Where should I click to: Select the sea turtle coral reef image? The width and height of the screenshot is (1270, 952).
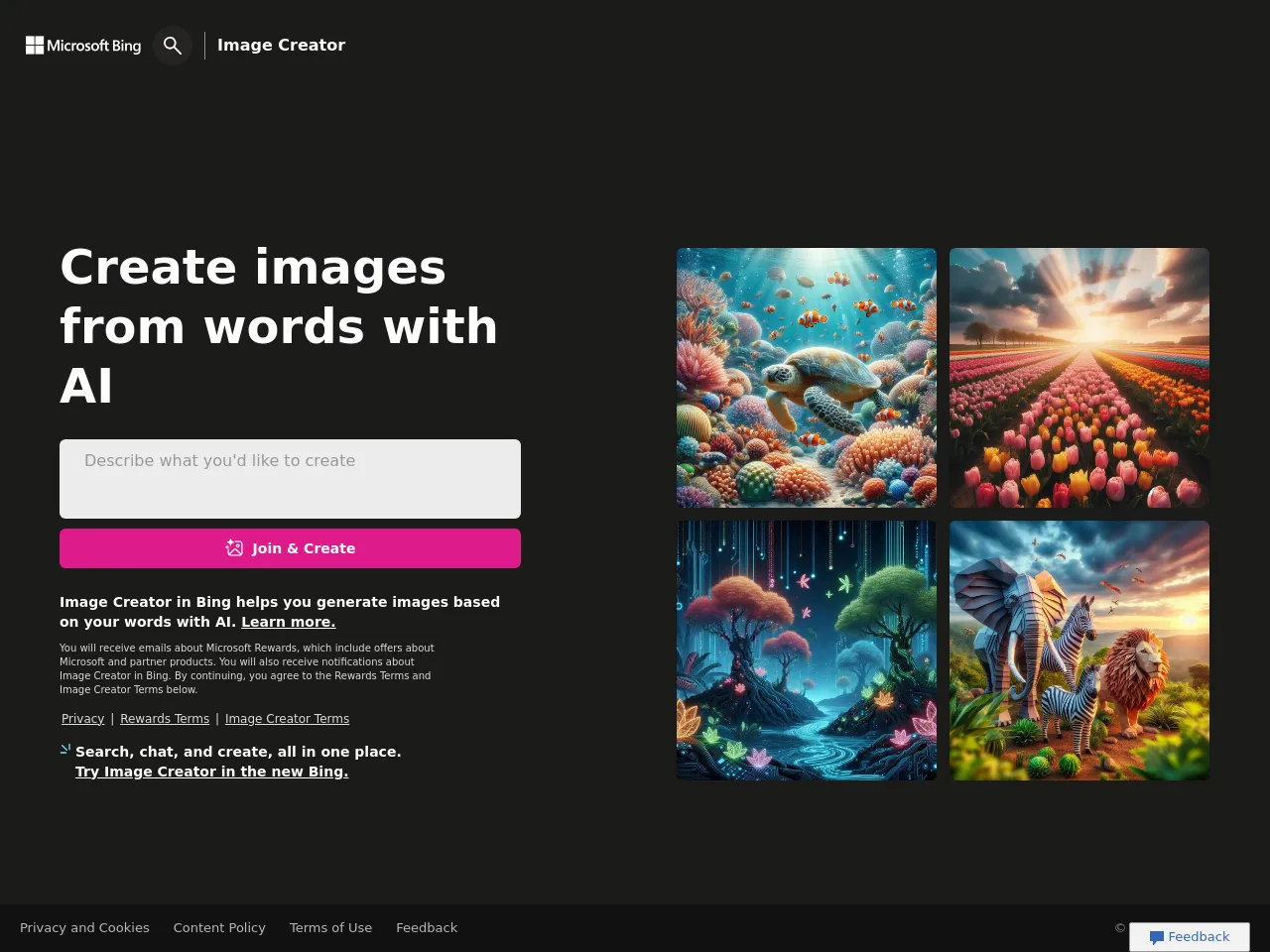[806, 378]
